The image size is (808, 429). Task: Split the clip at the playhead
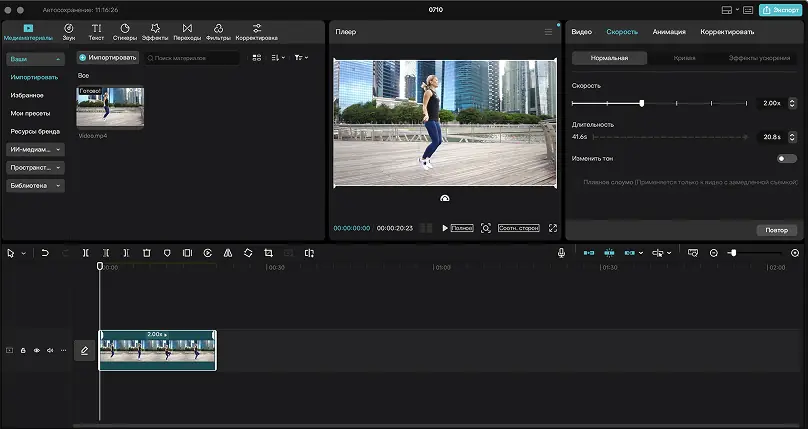coord(86,253)
